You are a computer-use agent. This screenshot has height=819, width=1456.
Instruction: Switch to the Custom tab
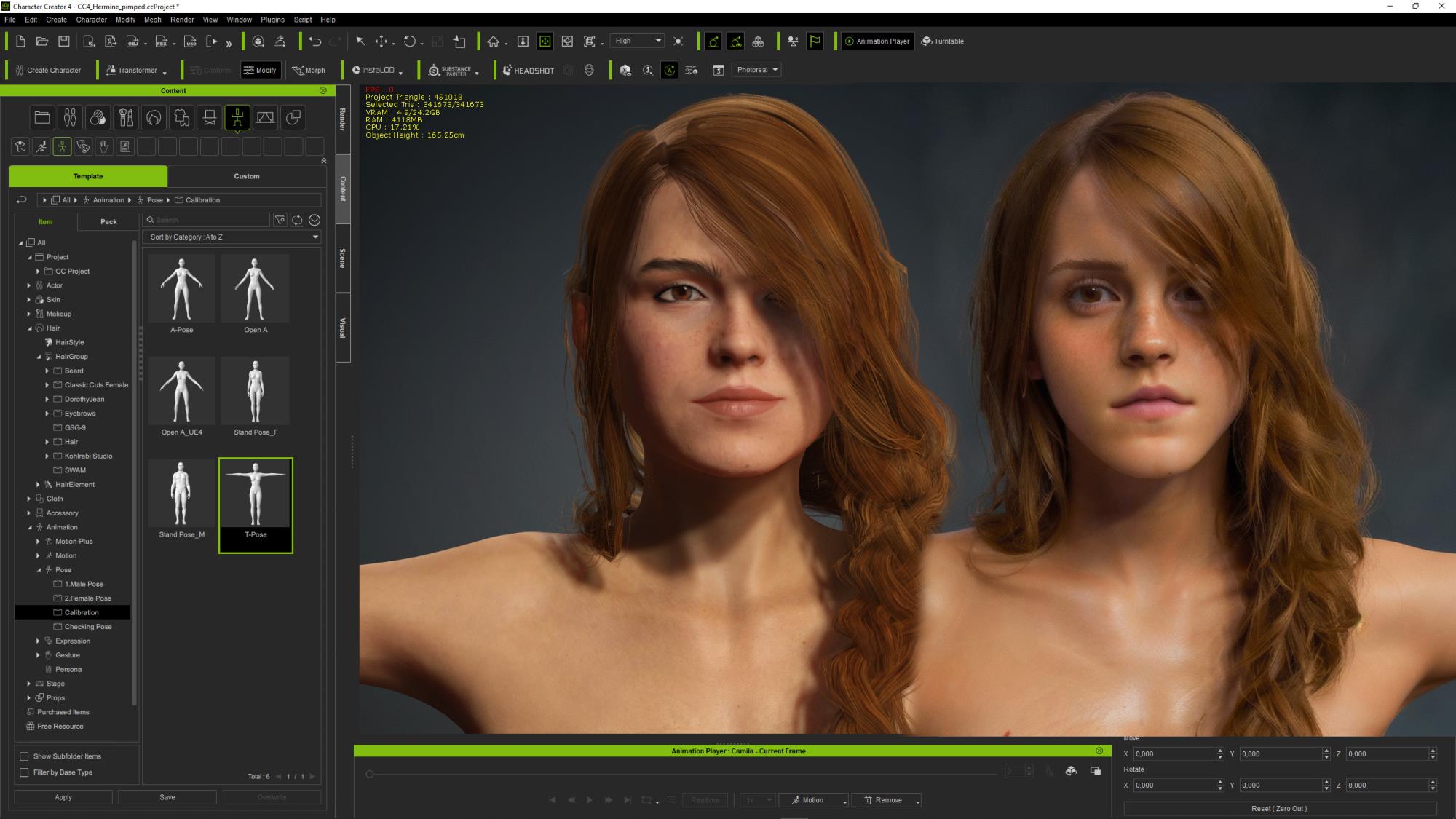pyautogui.click(x=247, y=176)
